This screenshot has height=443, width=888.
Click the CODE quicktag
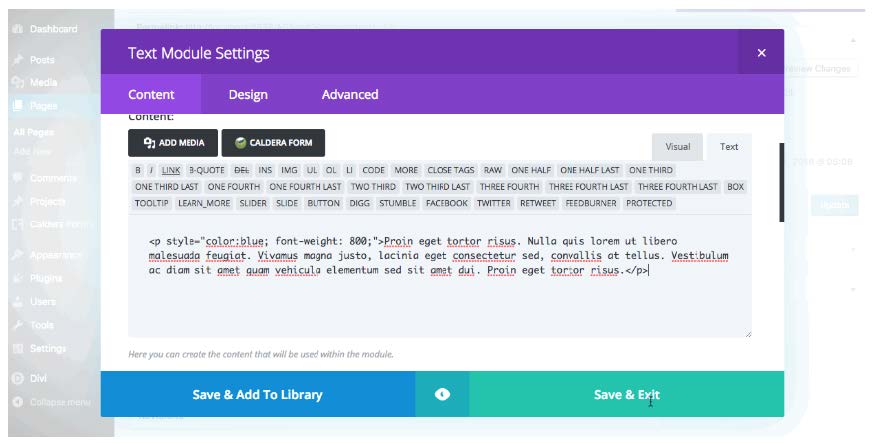pyautogui.click(x=373, y=170)
